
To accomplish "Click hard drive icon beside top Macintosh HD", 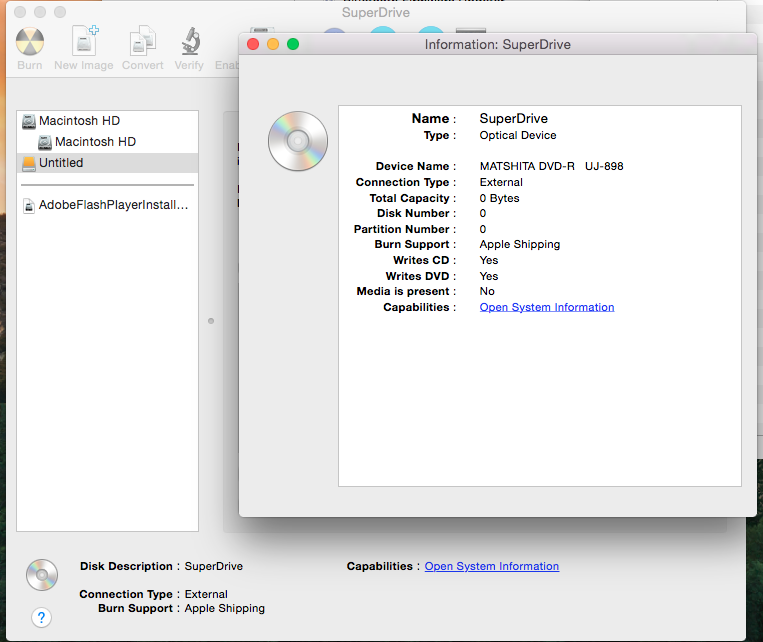I will point(29,121).
